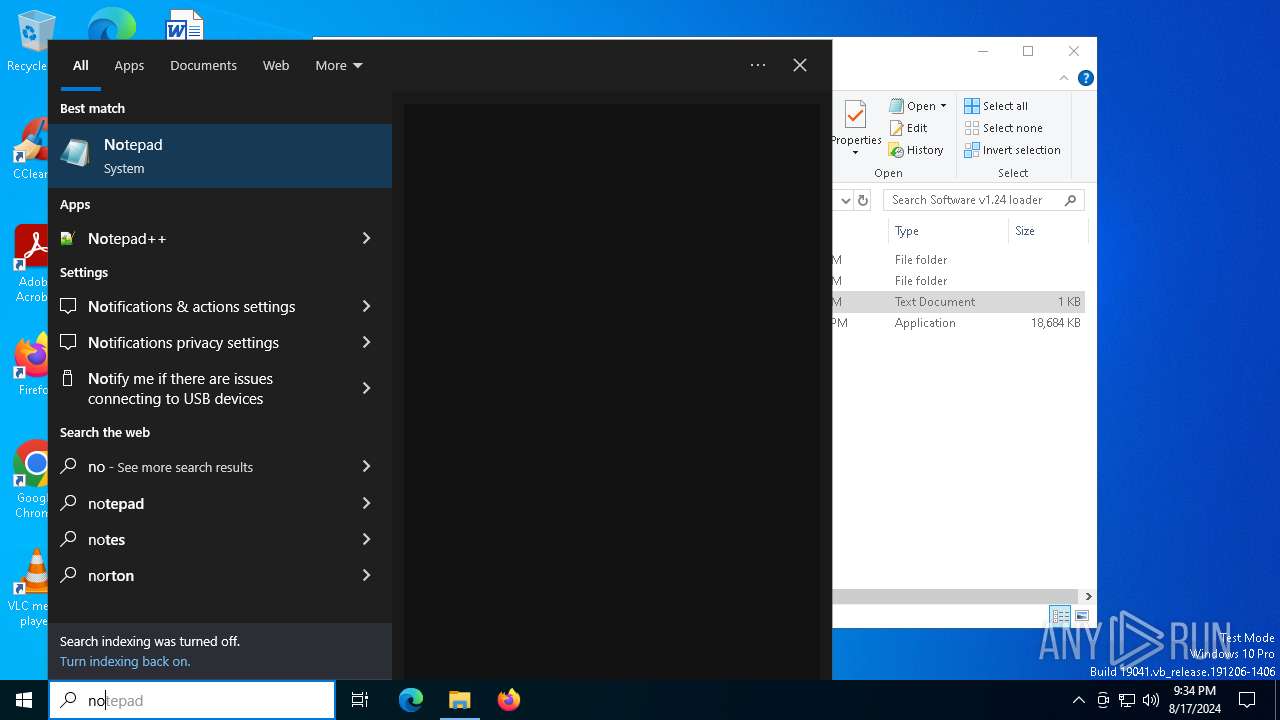Open search panel options ellipsis menu
The width and height of the screenshot is (1280, 720).
(758, 65)
